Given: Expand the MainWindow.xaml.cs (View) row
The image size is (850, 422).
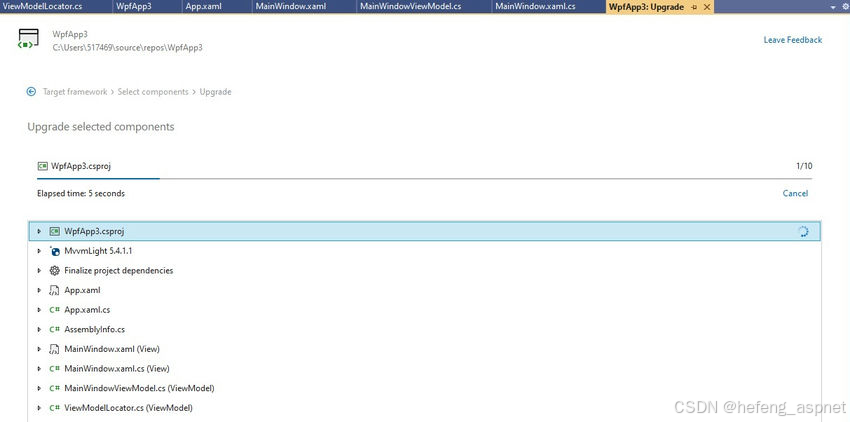Looking at the screenshot, I should click(39, 369).
